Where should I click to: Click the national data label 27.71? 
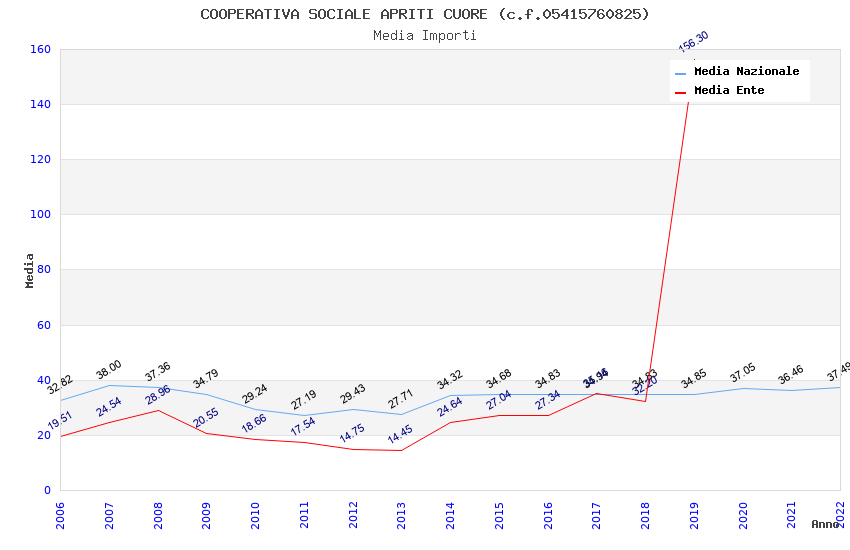[401, 399]
